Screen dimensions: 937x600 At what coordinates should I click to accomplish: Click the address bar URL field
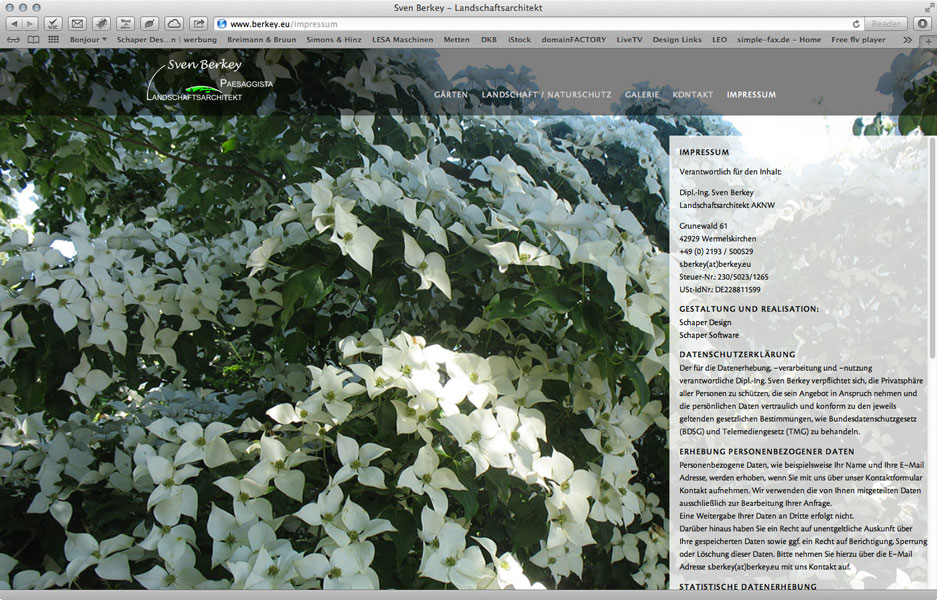(538, 24)
